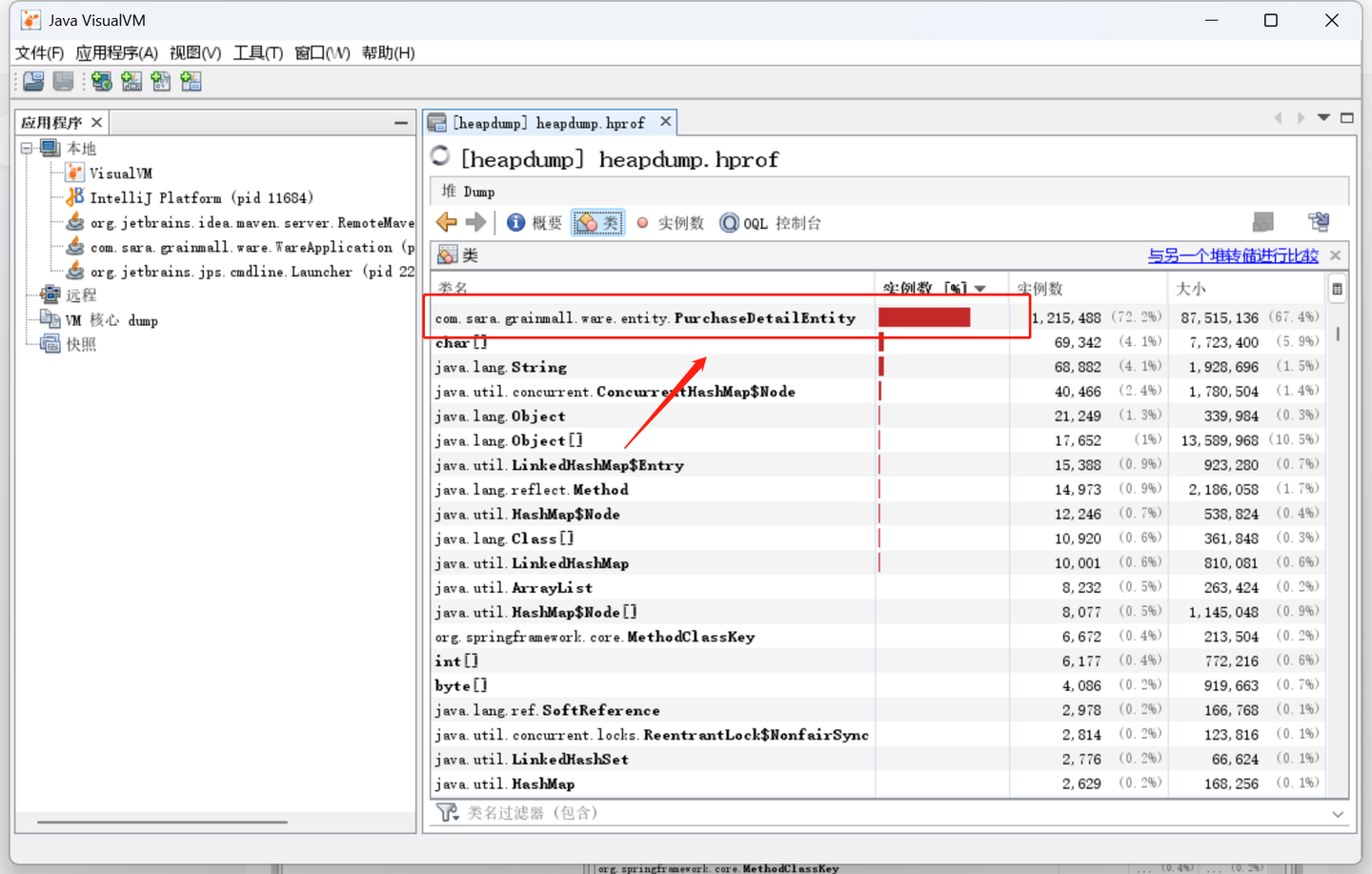Click the Load file toolbar icon
1372x874 pixels.
point(34,82)
